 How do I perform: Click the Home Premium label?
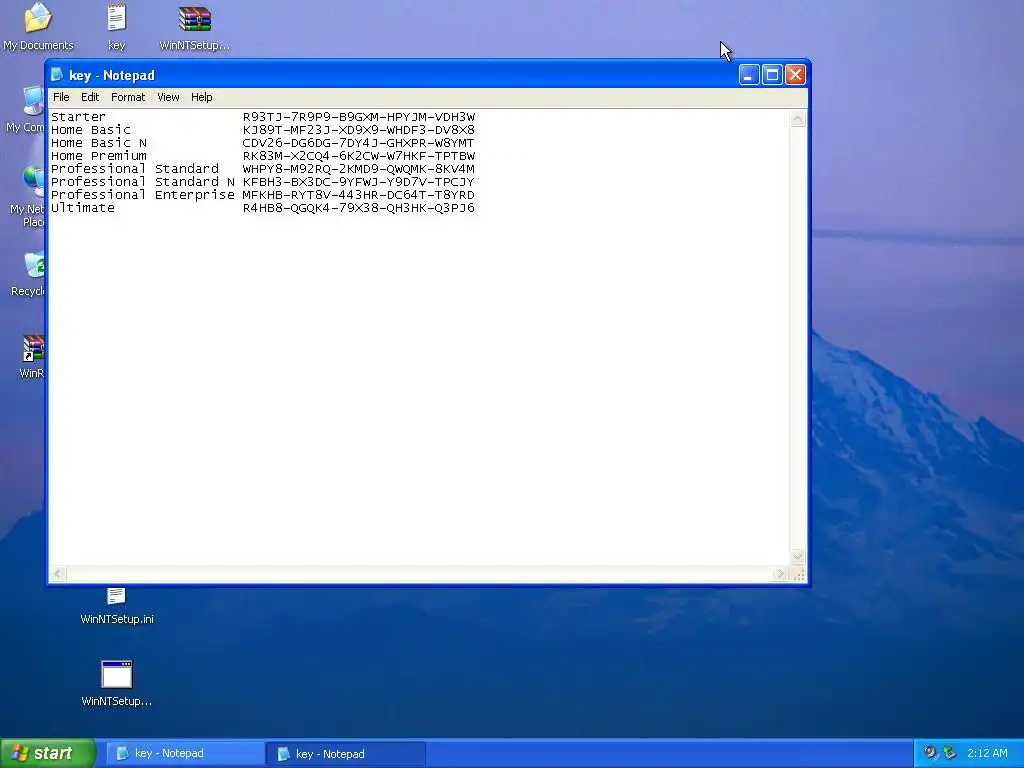[x=99, y=156]
